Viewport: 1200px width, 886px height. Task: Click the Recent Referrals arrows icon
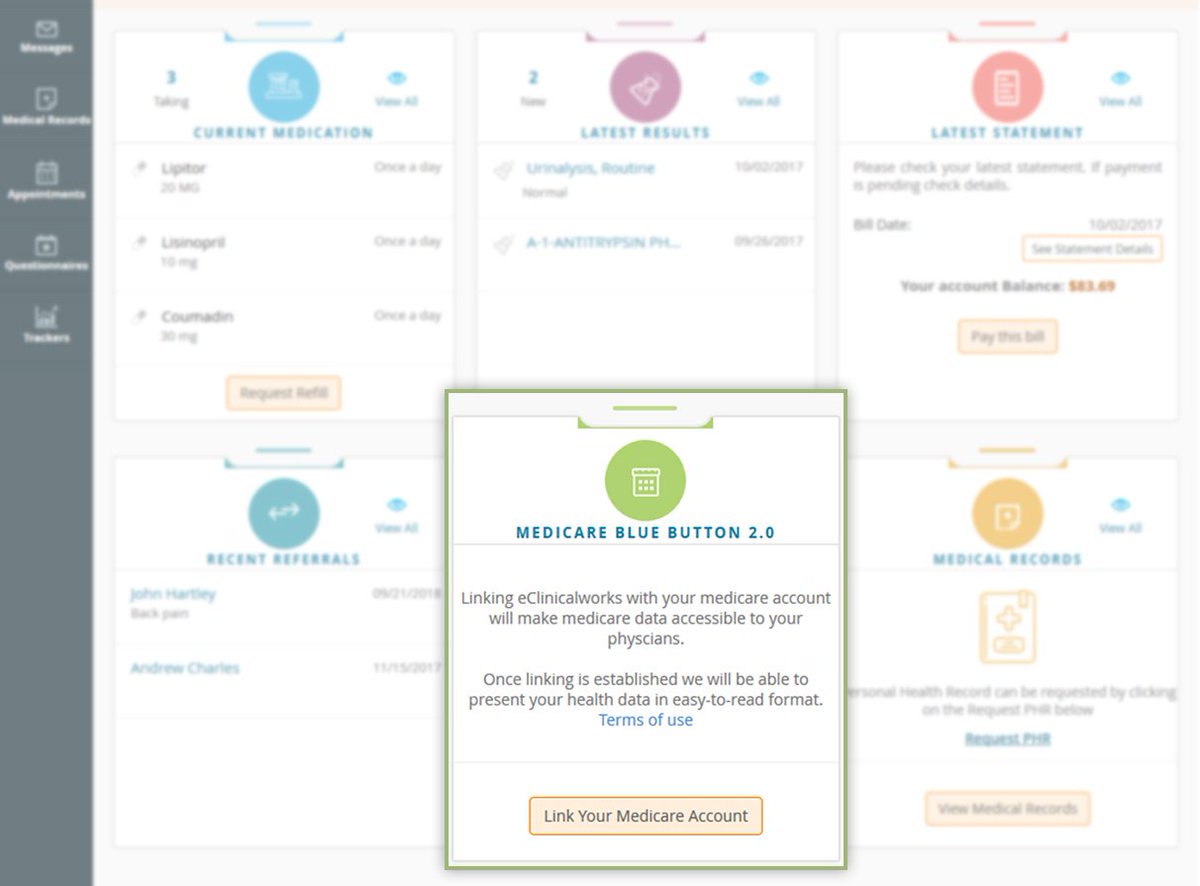(x=284, y=513)
